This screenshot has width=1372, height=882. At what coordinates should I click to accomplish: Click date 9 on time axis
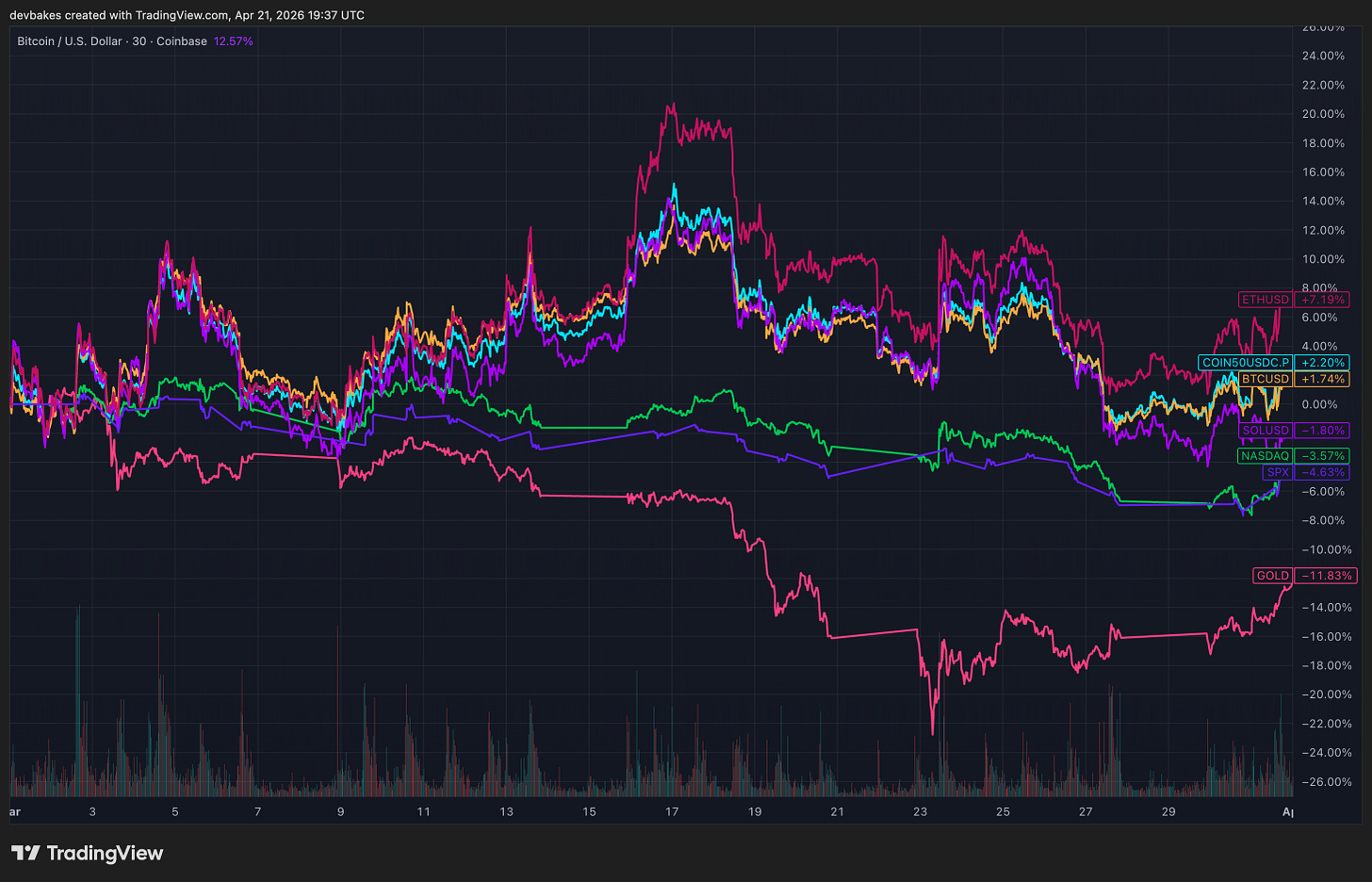340,811
